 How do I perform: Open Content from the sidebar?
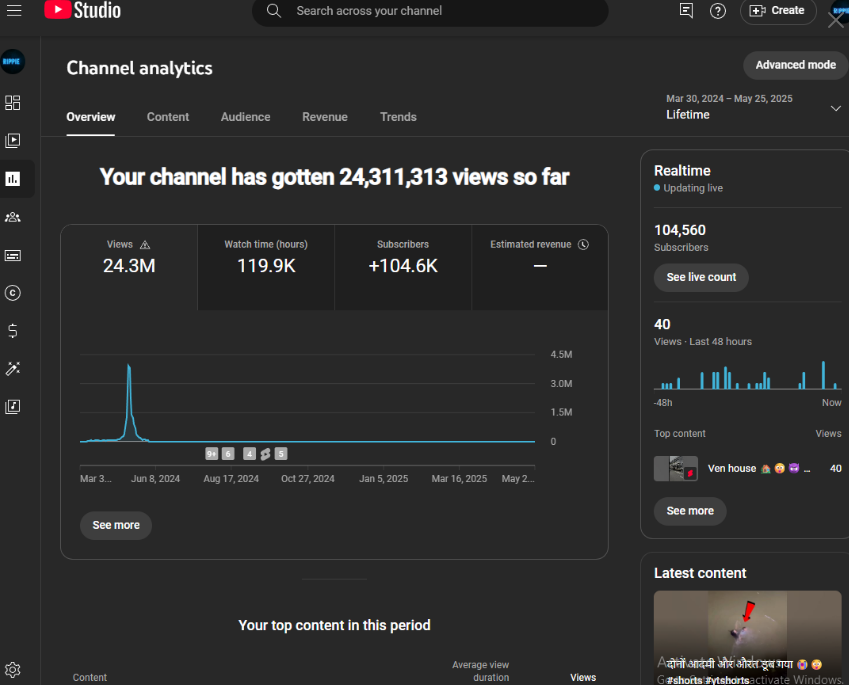coord(12,141)
